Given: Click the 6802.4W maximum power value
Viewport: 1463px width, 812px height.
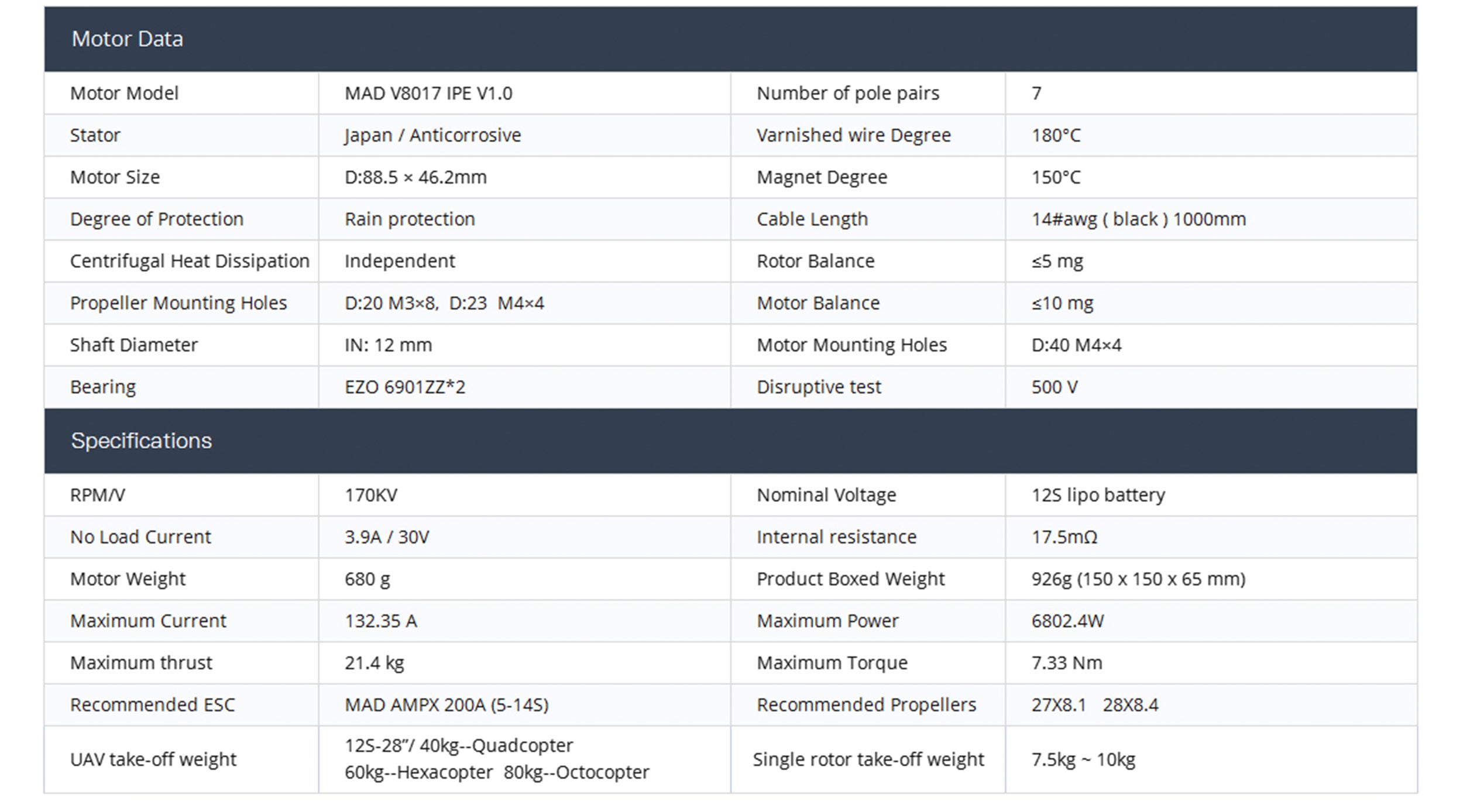Looking at the screenshot, I should [x=1067, y=621].
